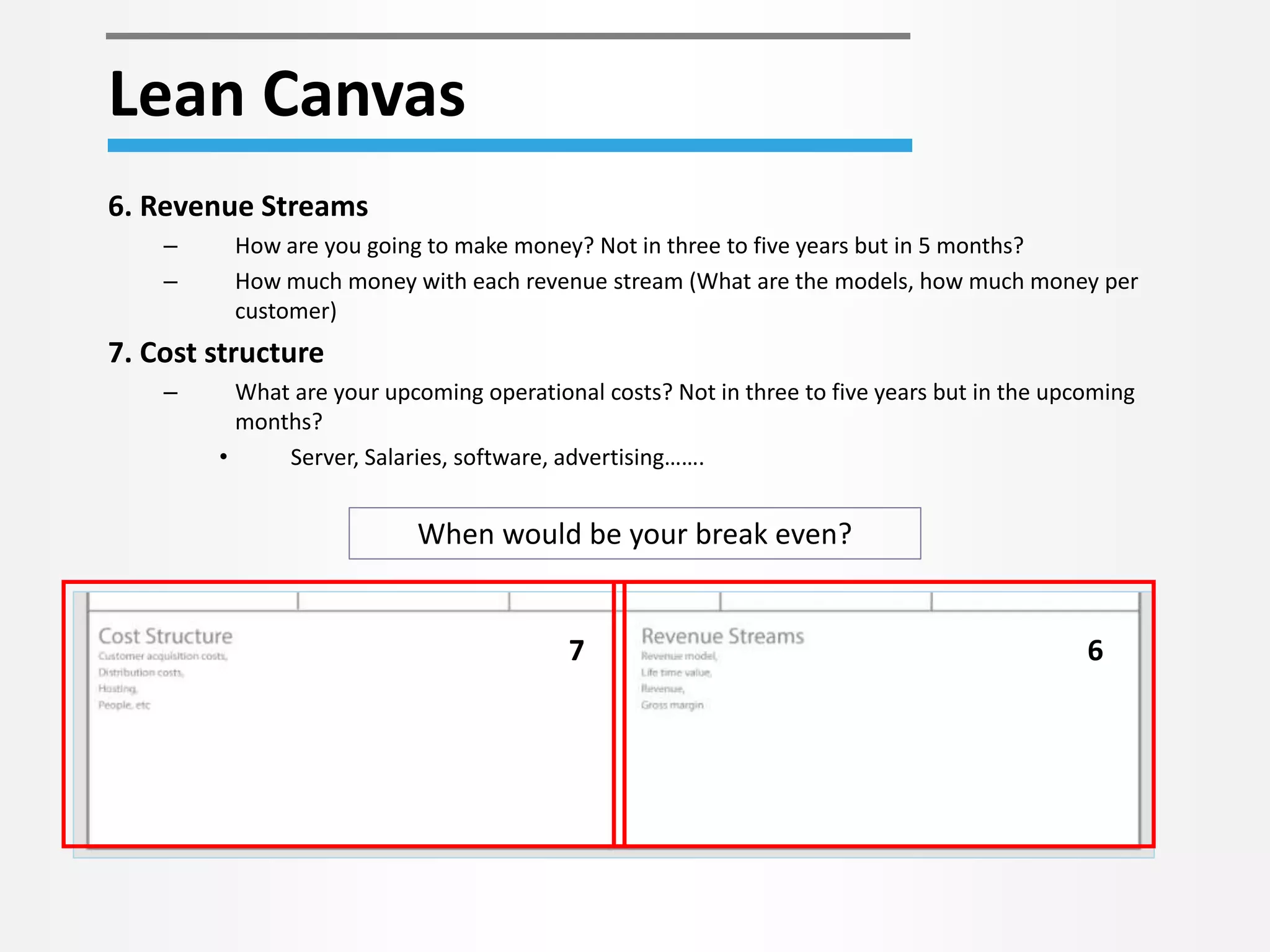The height and width of the screenshot is (952, 1270).
Task: Click 'Life time value,' in Revenue Streams
Action: [x=677, y=672]
